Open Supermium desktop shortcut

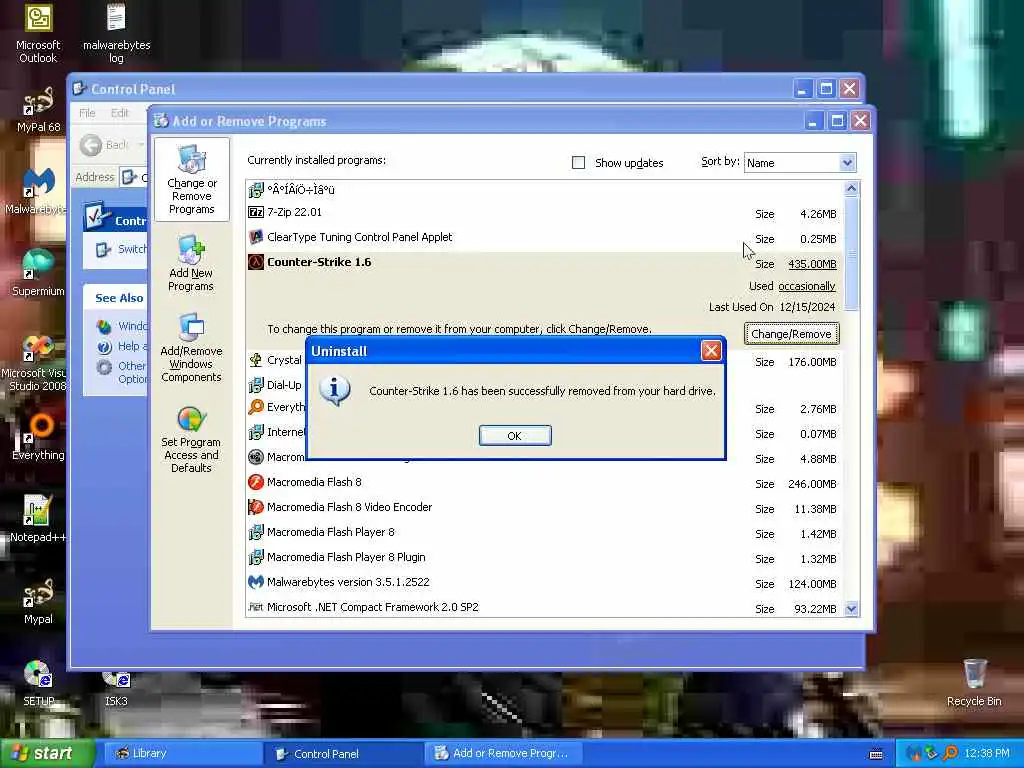pyautogui.click(x=38, y=273)
